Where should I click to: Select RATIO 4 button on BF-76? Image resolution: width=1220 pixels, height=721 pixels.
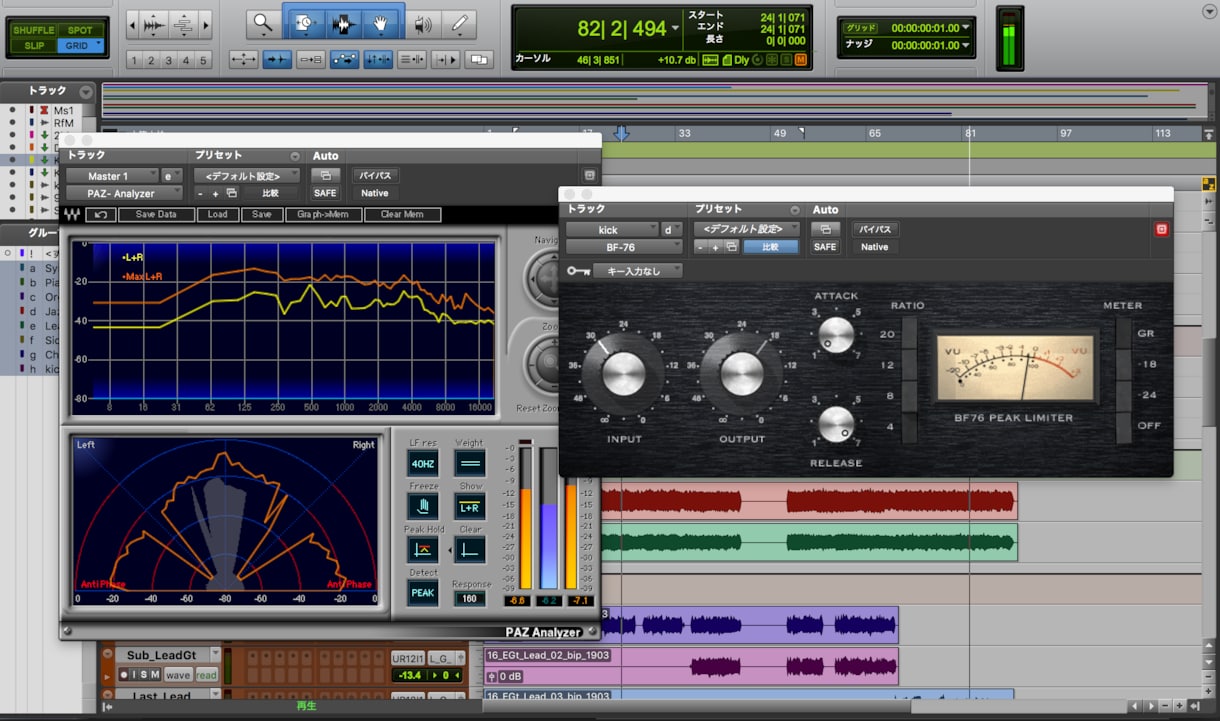[x=909, y=427]
